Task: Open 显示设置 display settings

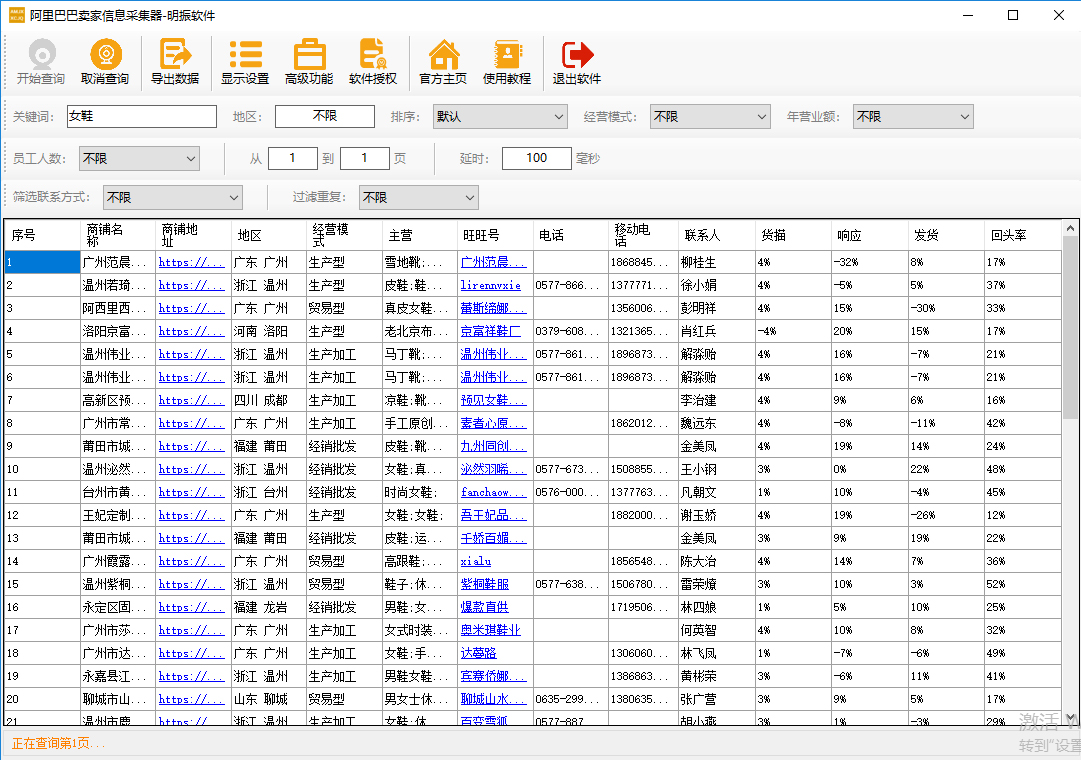Action: pos(245,62)
